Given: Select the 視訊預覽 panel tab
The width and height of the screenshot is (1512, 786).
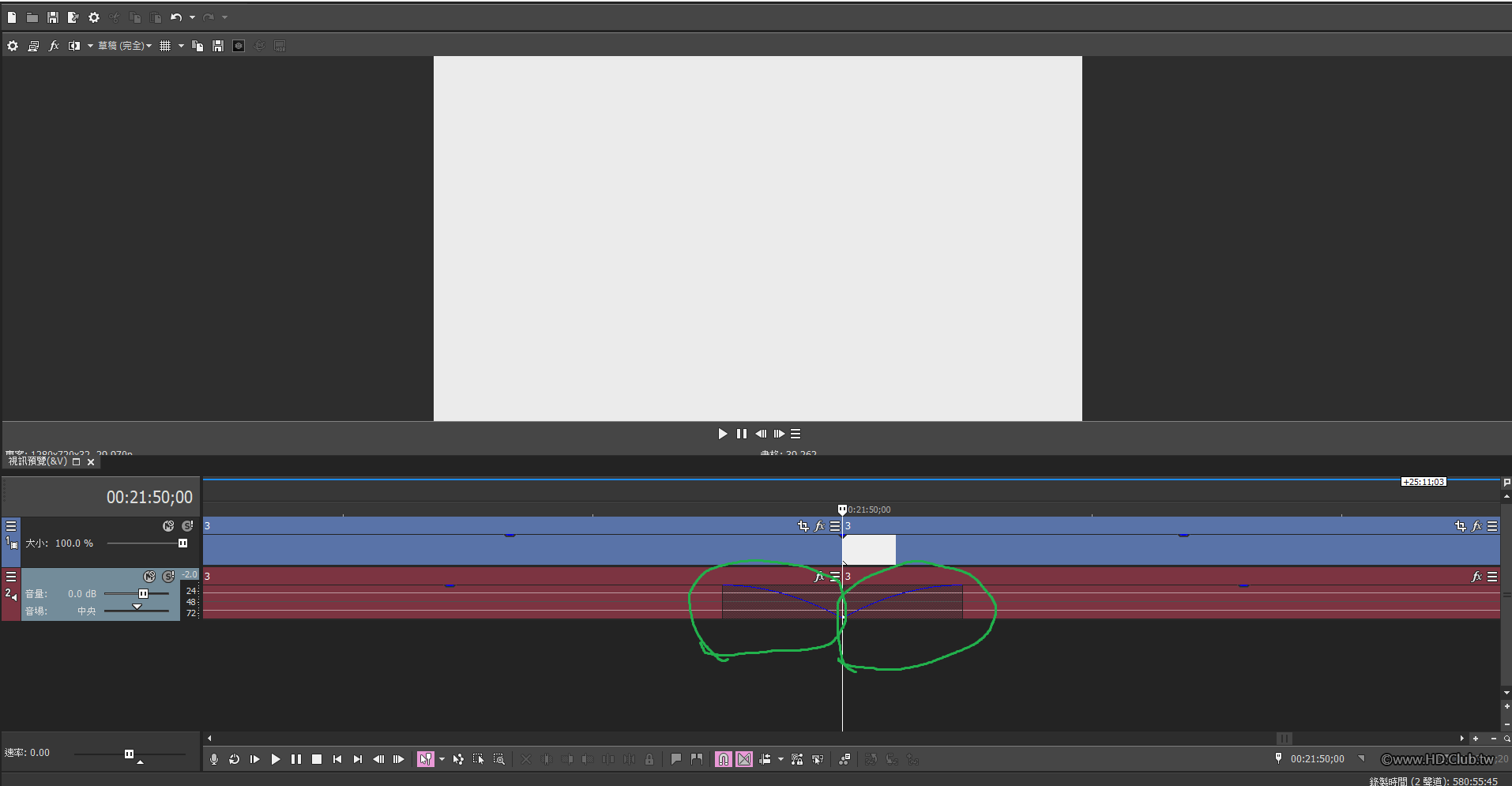Looking at the screenshot, I should tap(37, 461).
